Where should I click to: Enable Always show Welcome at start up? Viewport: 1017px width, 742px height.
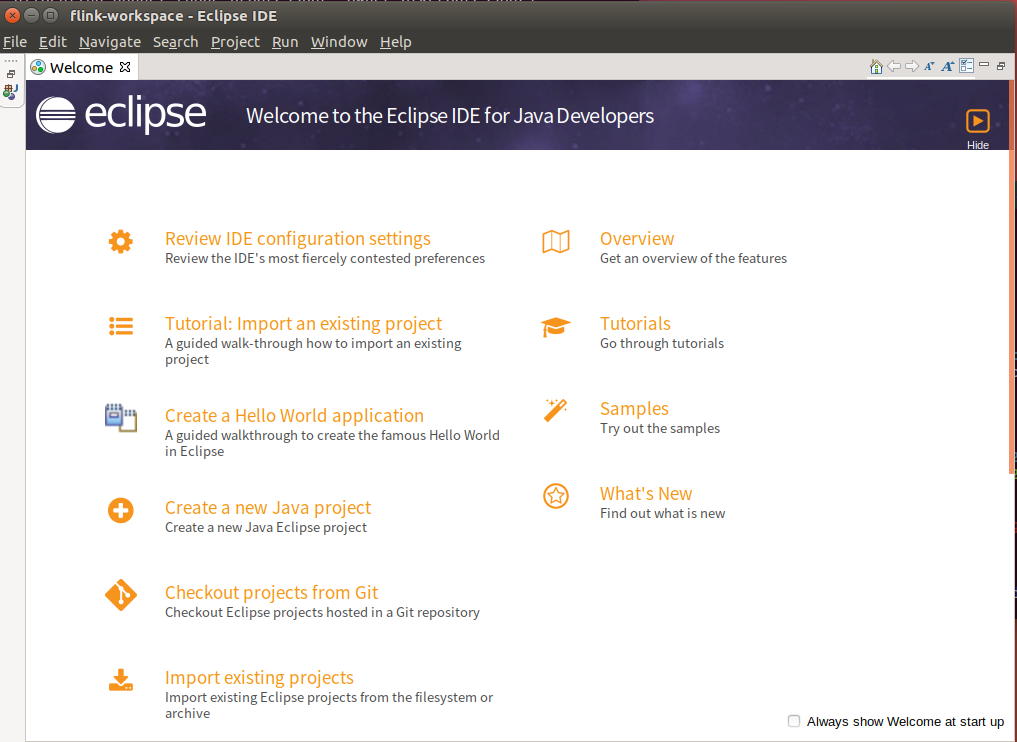point(793,721)
